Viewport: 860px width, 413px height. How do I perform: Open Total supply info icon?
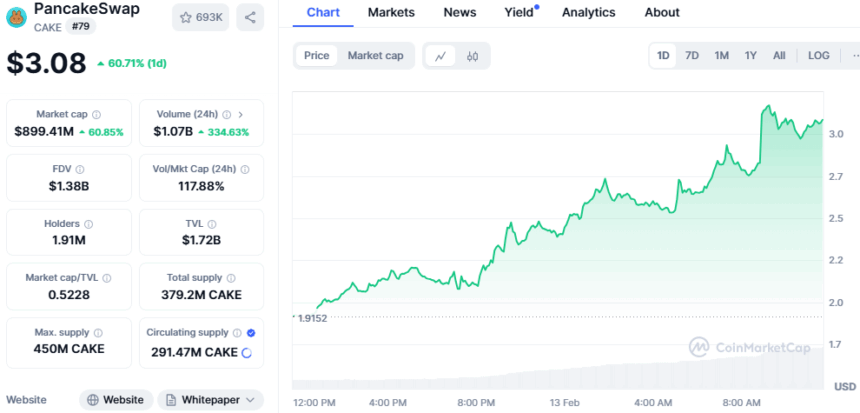pyautogui.click(x=231, y=278)
